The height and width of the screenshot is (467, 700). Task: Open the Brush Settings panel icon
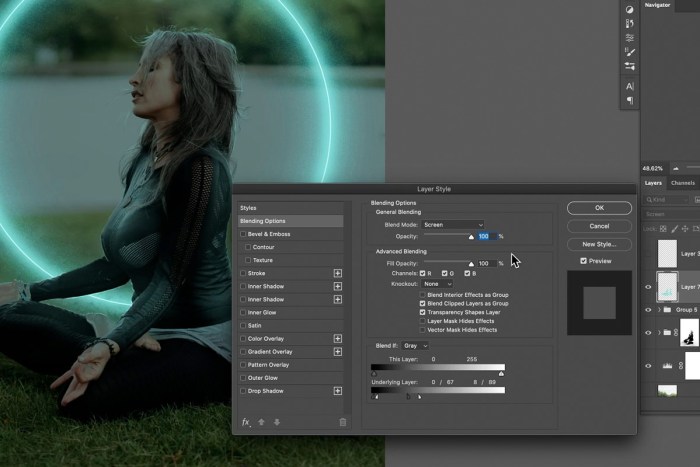point(630,52)
